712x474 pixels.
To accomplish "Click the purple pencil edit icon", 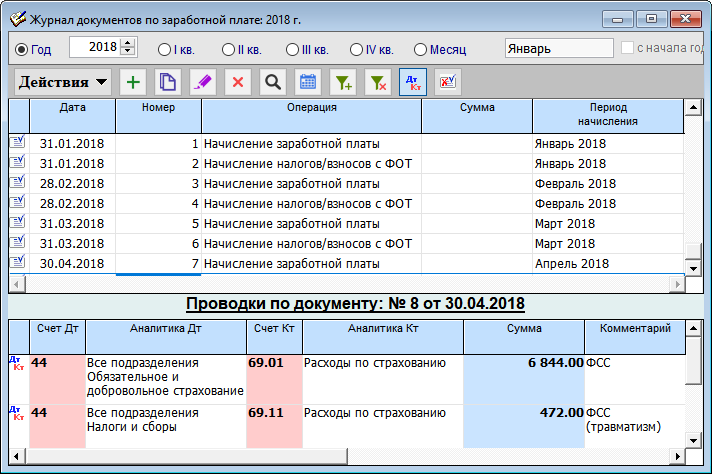I will (x=203, y=82).
